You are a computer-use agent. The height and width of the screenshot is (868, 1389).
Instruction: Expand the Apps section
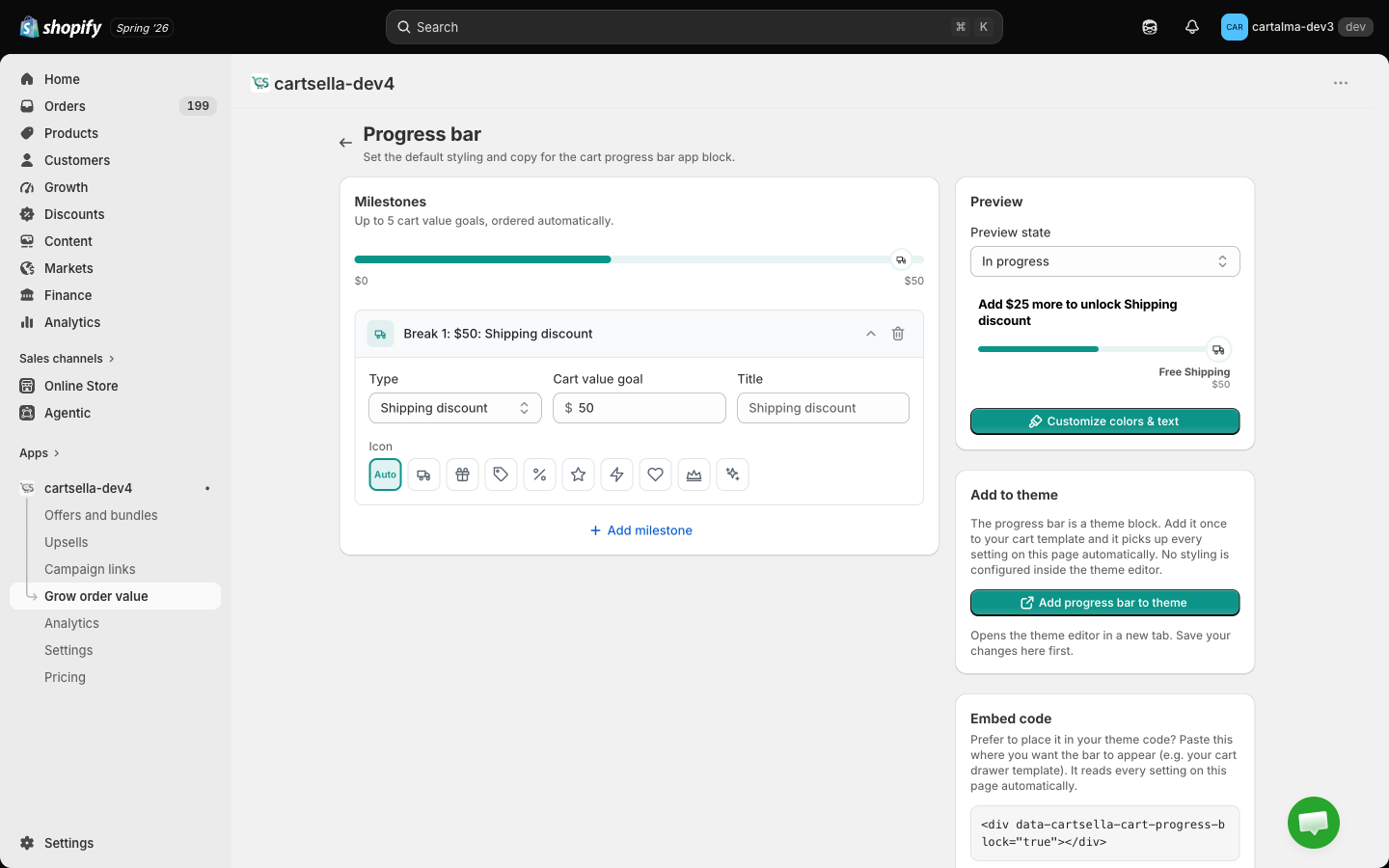click(40, 453)
